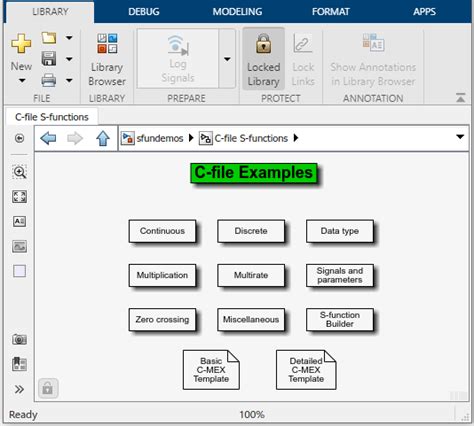Collapse the toolstrip with the minimize arrow
The height and width of the screenshot is (426, 474).
[x=460, y=98]
